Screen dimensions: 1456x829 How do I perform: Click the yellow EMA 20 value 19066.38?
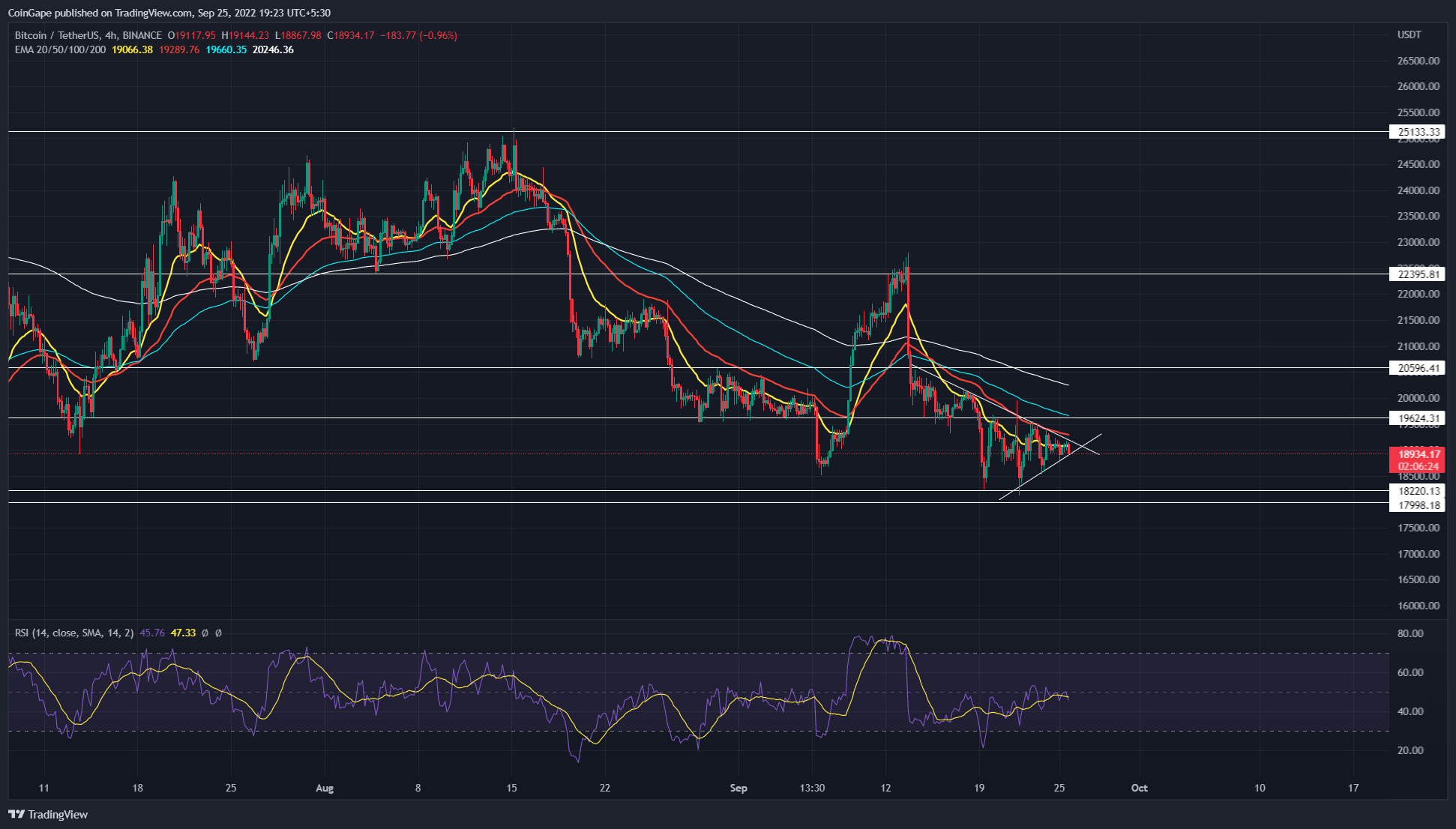pyautogui.click(x=132, y=49)
